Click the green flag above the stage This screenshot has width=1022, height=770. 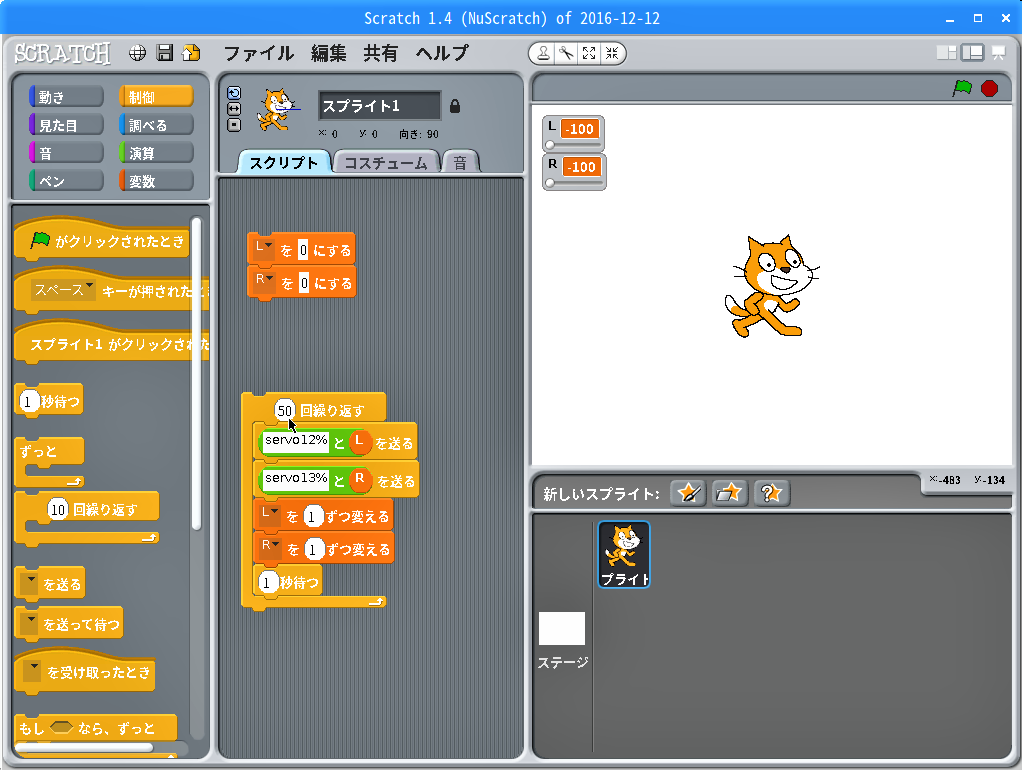pyautogui.click(x=962, y=88)
